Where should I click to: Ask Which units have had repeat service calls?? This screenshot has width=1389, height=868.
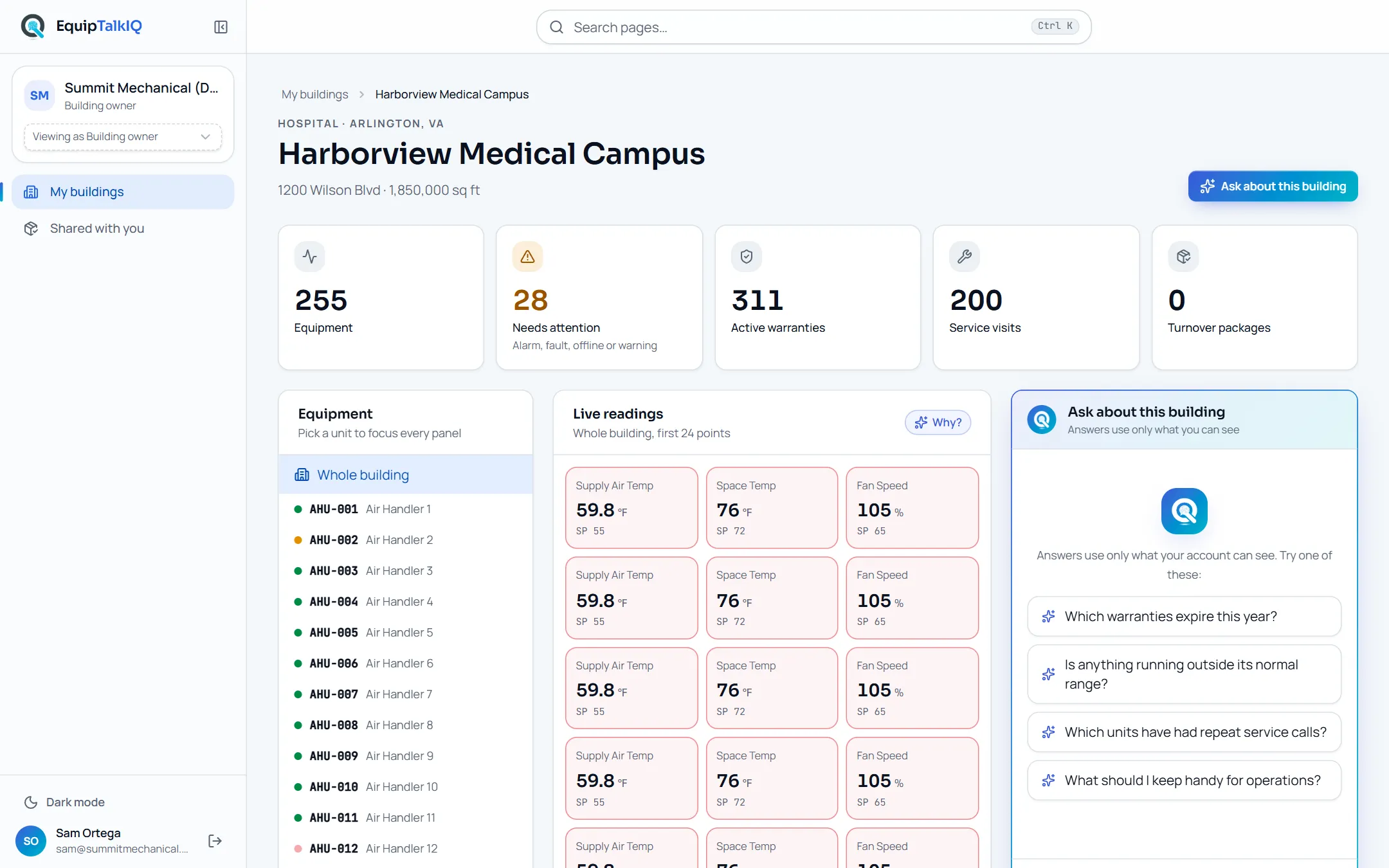[1184, 732]
